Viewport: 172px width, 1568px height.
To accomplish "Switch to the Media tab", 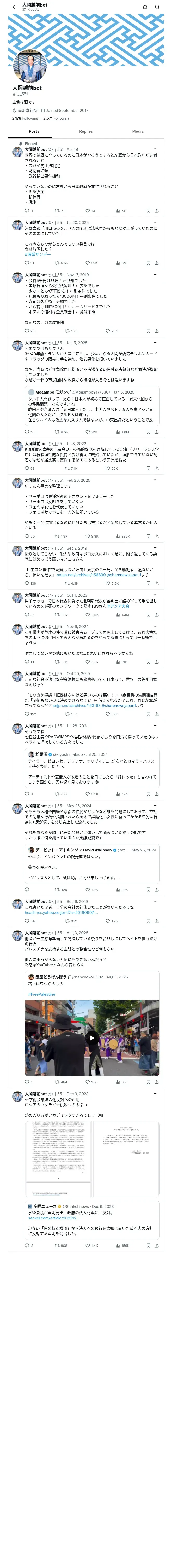I will point(138,131).
